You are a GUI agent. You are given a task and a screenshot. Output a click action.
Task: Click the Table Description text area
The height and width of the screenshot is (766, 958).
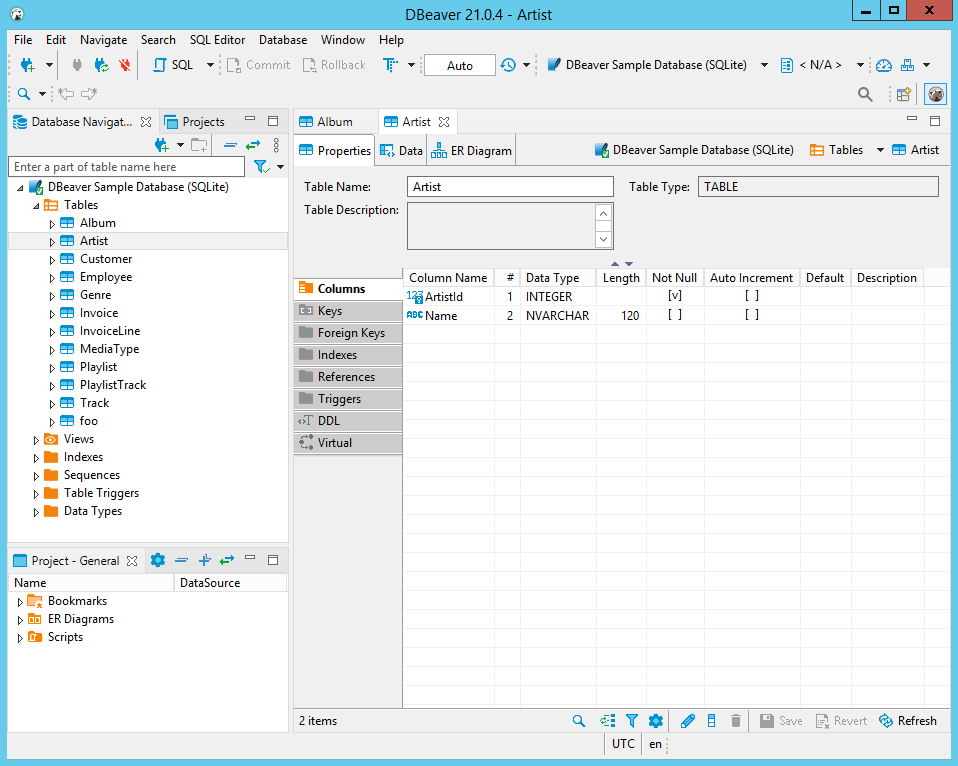(x=502, y=226)
